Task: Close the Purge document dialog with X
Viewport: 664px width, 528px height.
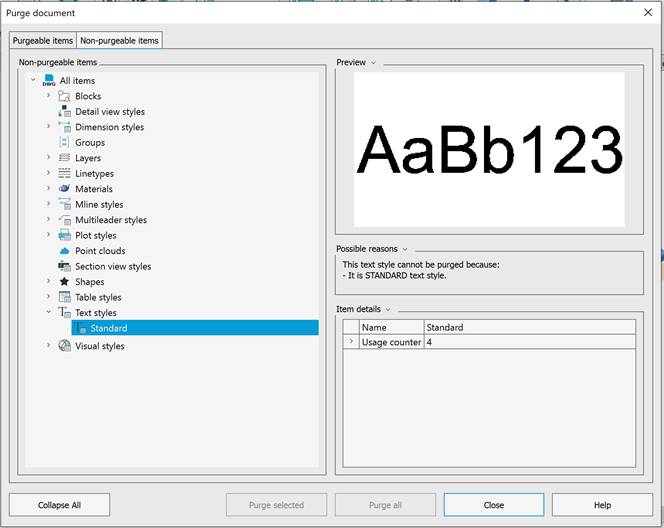Action: click(648, 12)
